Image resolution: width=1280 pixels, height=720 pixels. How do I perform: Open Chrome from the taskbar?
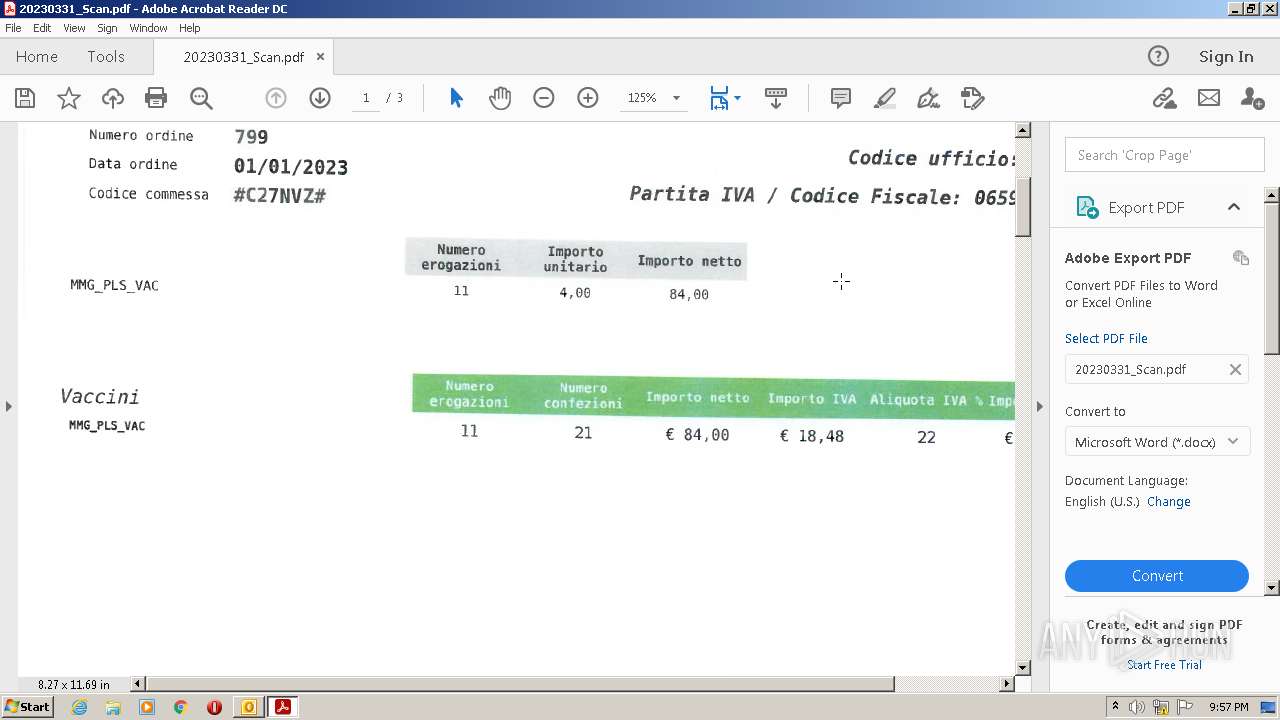click(x=181, y=707)
